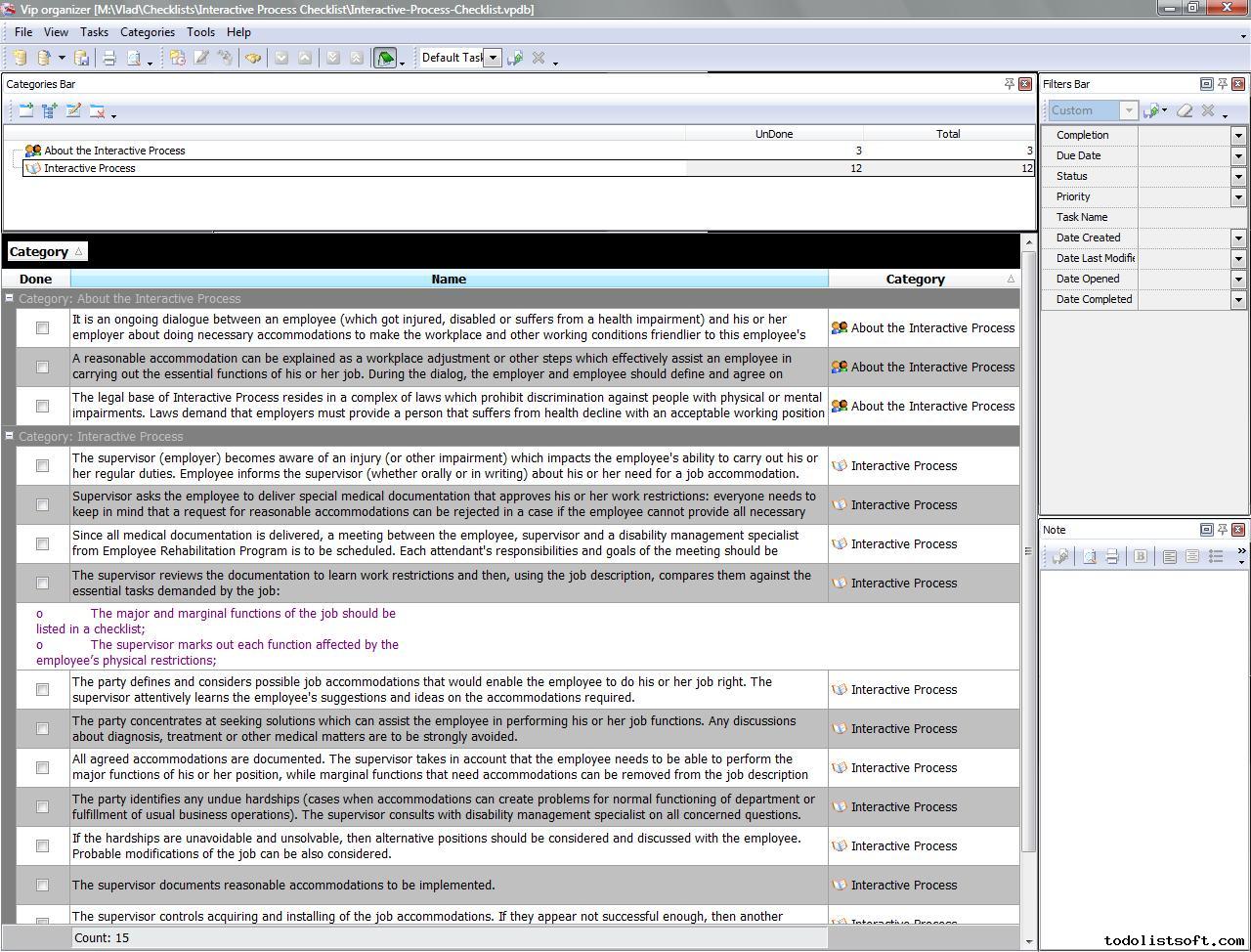The image size is (1251, 952).
Task: Pin the Categories Bar using the pushpin icon
Action: coord(1009,84)
